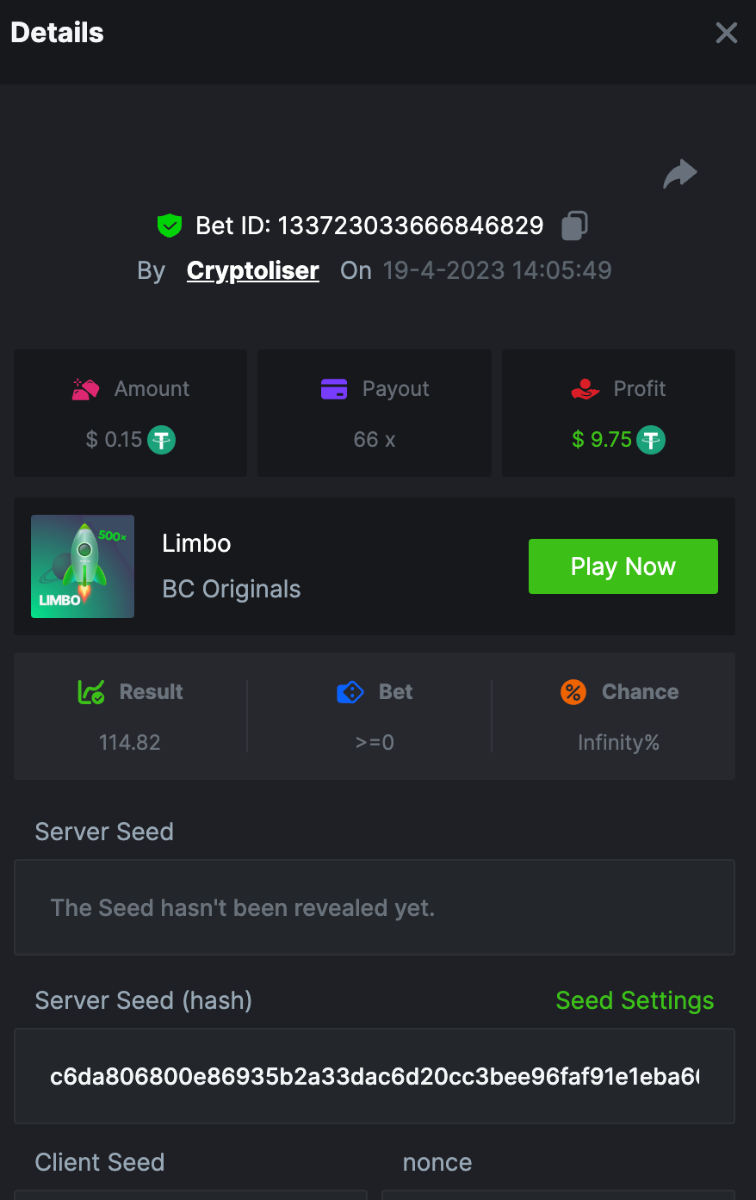756x1200 pixels.
Task: Click the Bet ID number text
Action: coord(410,226)
